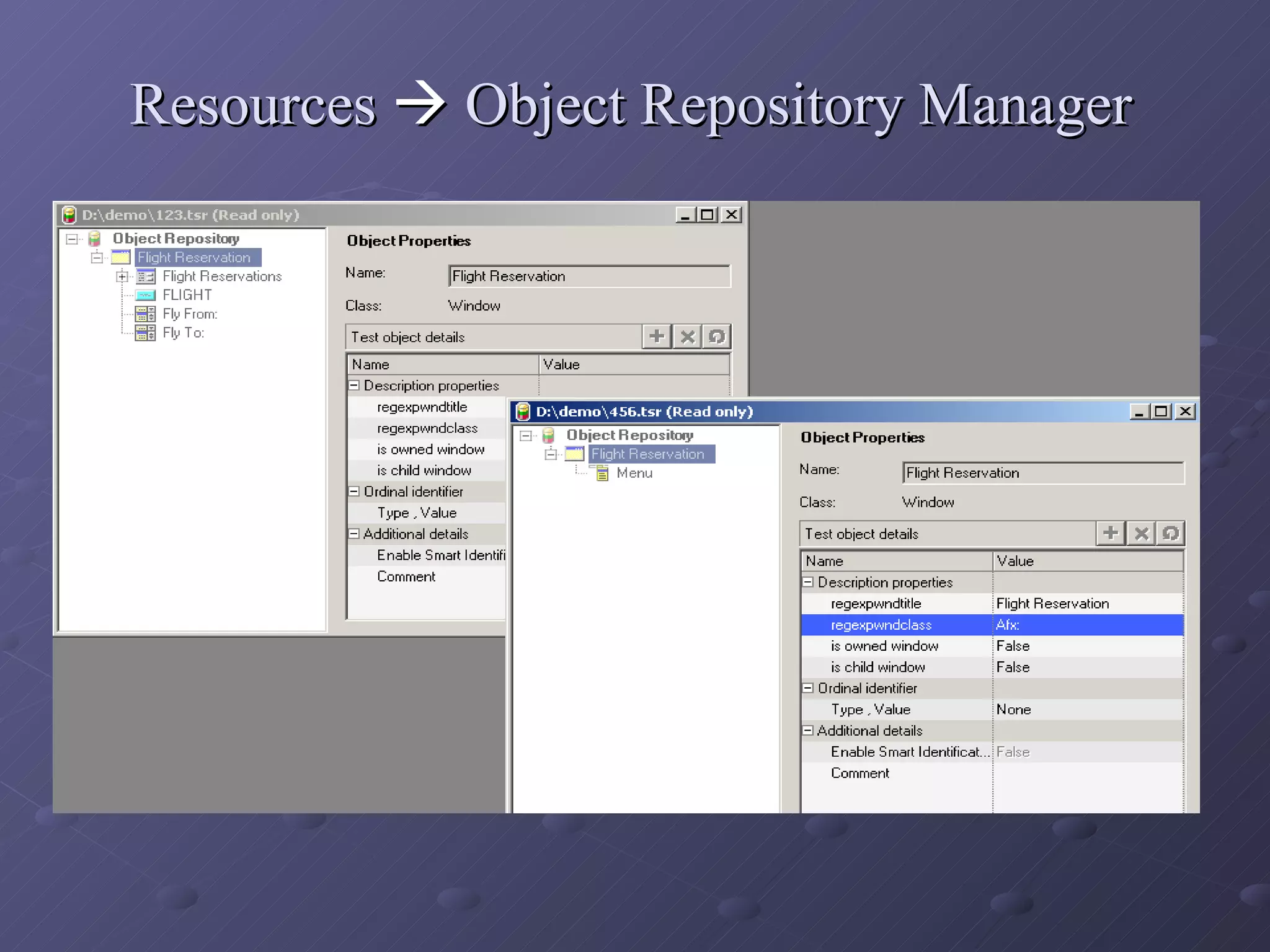This screenshot has width=1270, height=952.
Task: Click add property button in 123.tsr window
Action: click(657, 337)
